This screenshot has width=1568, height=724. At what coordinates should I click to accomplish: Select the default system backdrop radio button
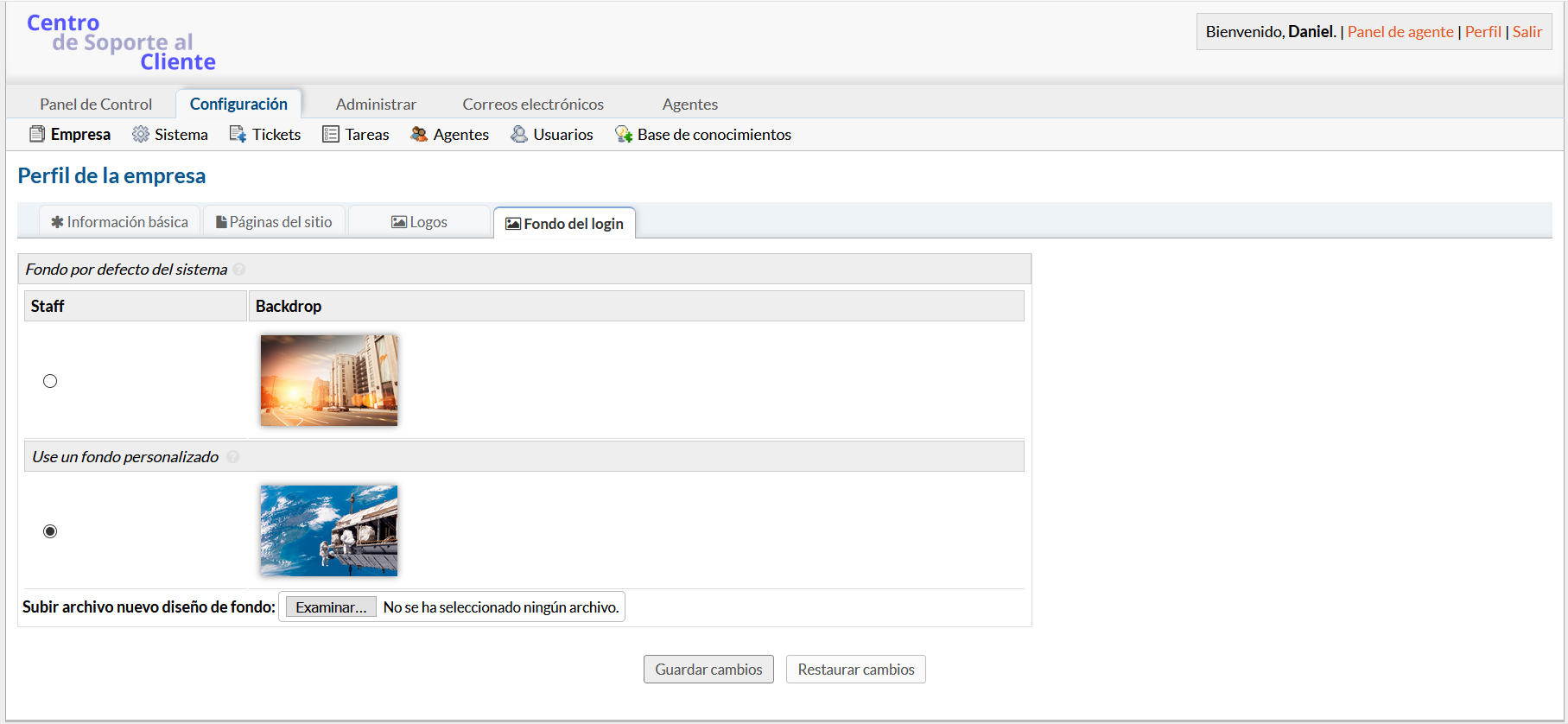(50, 381)
